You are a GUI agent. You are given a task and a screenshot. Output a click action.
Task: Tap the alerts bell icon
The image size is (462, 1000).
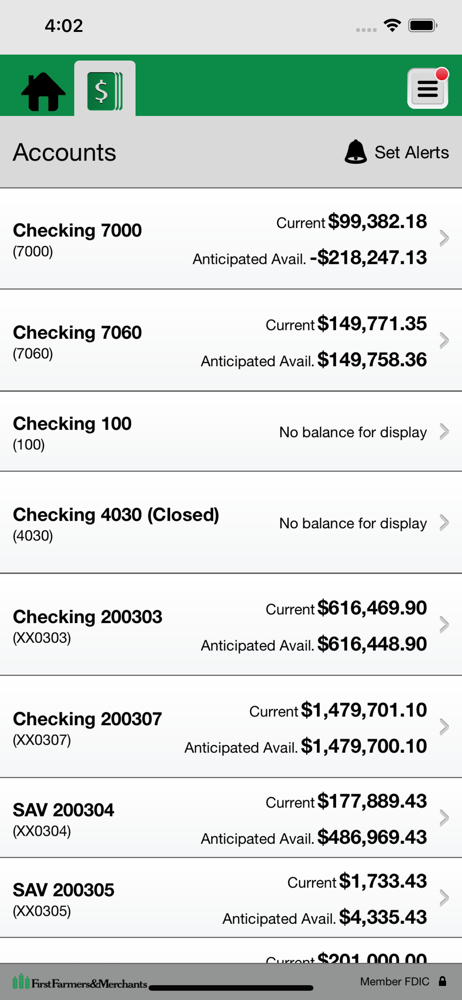(355, 152)
